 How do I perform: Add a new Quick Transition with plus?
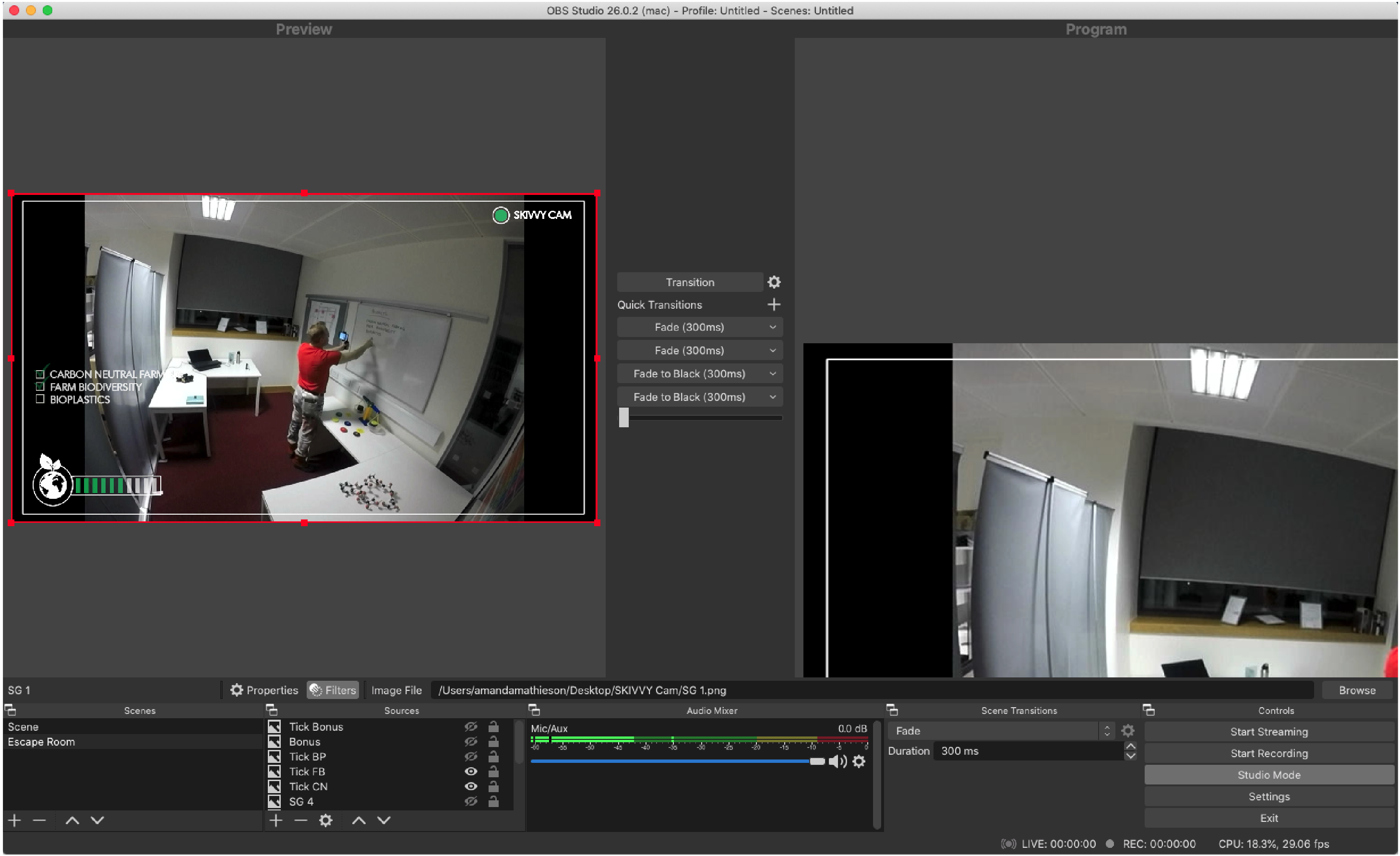pyautogui.click(x=774, y=305)
